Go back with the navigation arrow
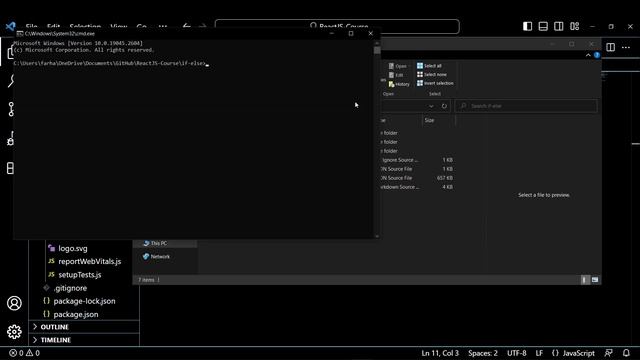This screenshot has width=640, height=360. [x=187, y=27]
